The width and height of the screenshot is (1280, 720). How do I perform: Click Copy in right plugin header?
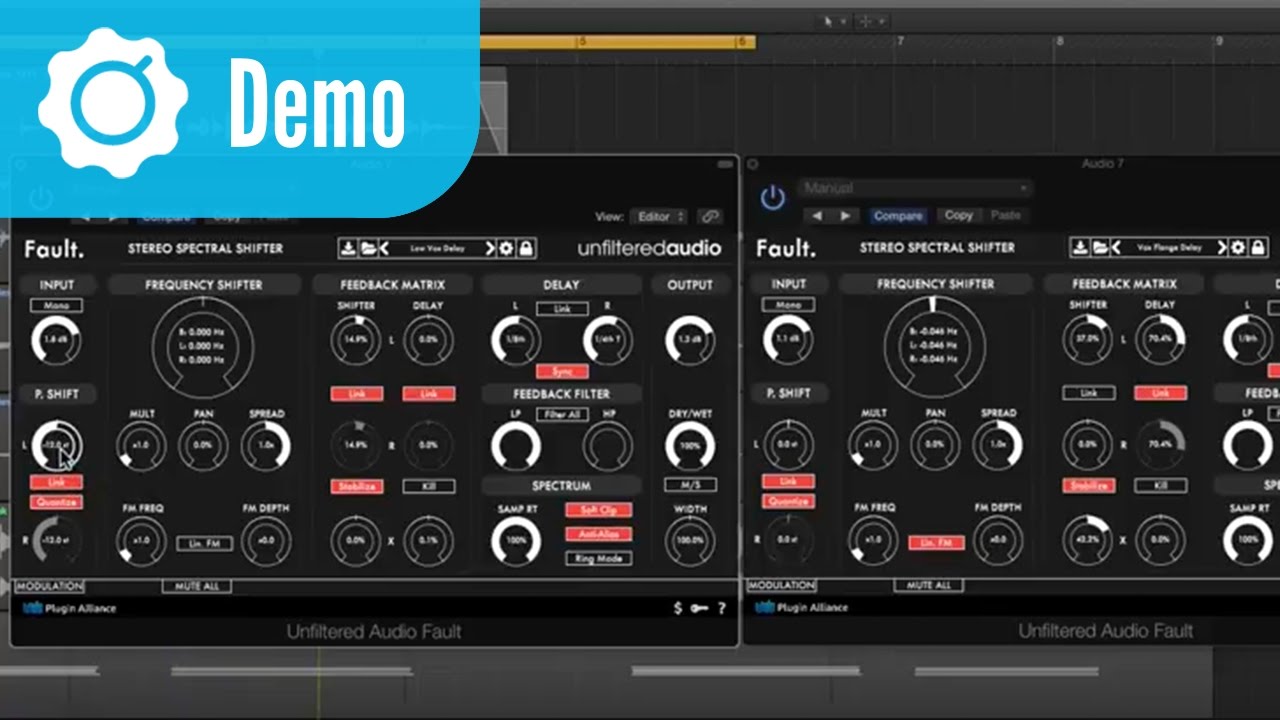[x=959, y=215]
